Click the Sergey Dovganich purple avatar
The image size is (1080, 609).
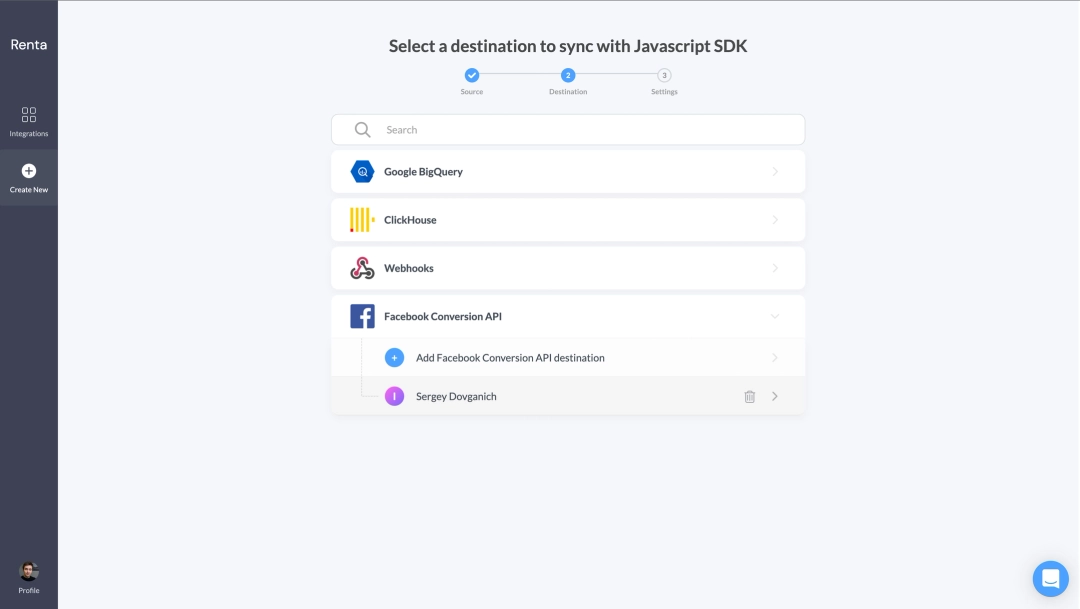[x=393, y=396]
